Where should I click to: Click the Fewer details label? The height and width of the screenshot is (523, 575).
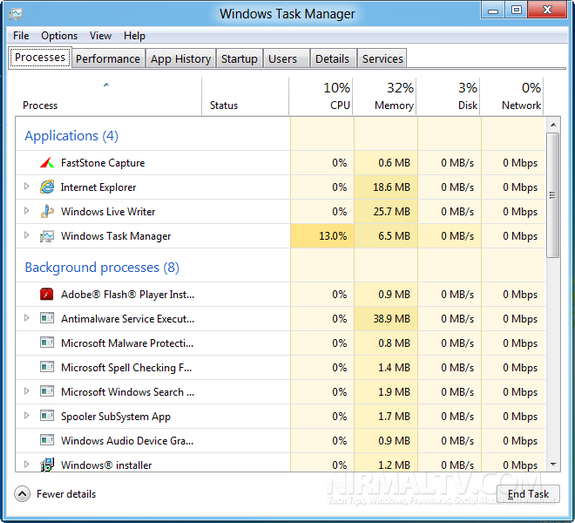coord(66,494)
